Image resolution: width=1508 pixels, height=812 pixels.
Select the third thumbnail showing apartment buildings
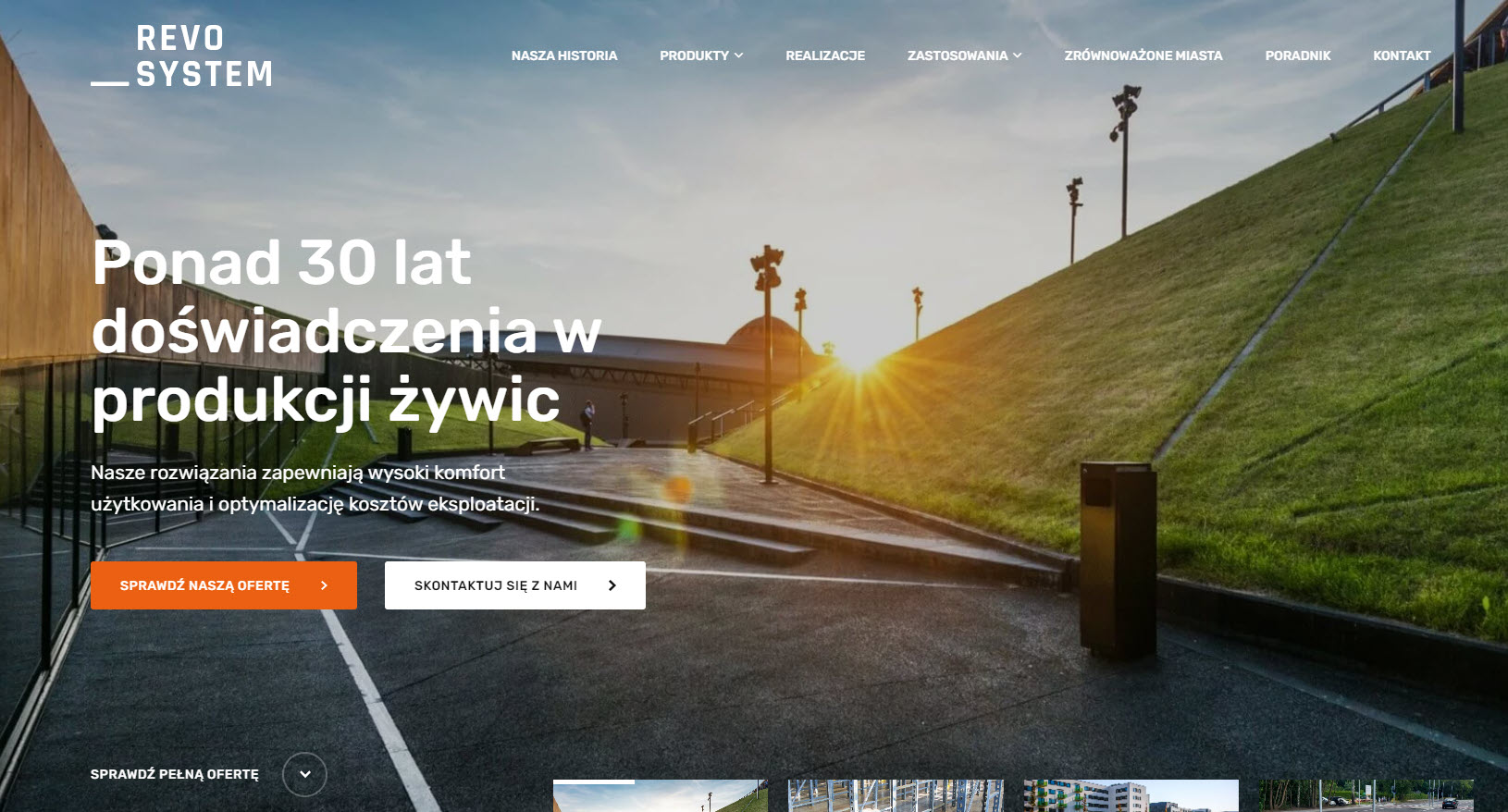[1131, 795]
